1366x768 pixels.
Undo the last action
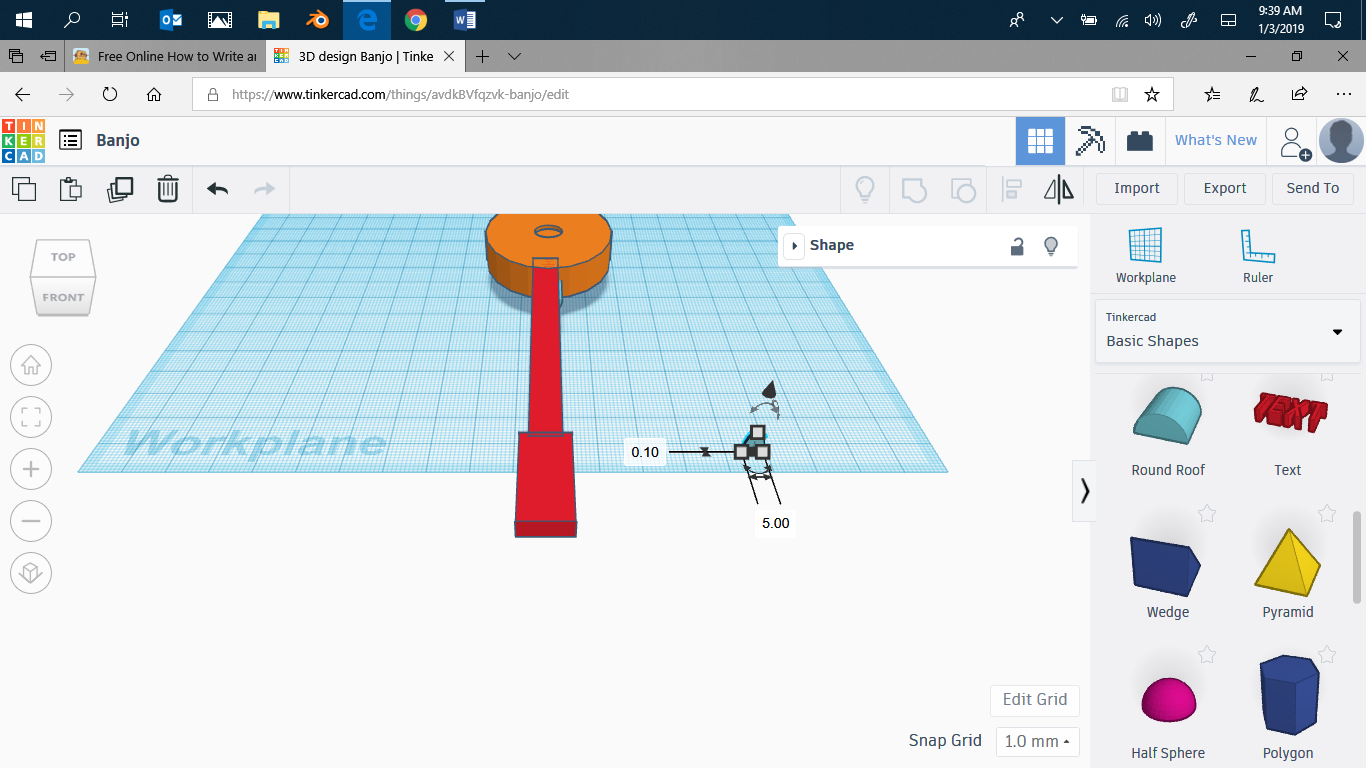(218, 188)
